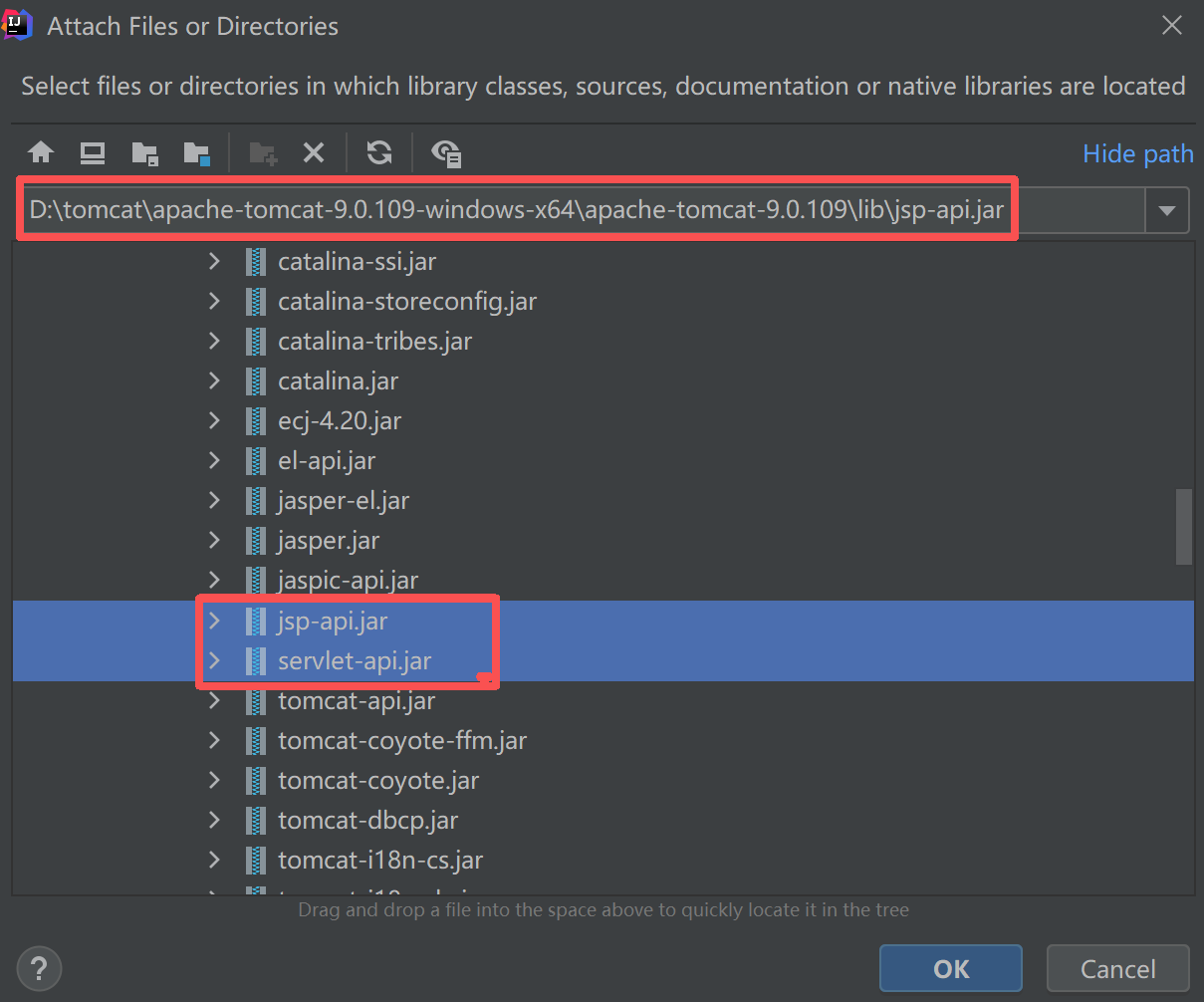Open the Help question mark button
The height and width of the screenshot is (1002, 1204).
click(x=40, y=969)
